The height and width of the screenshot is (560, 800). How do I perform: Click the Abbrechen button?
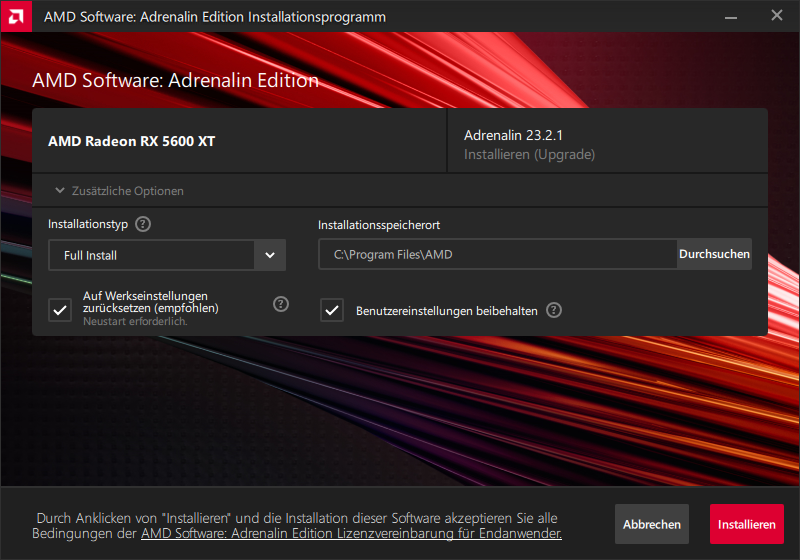[x=652, y=524]
